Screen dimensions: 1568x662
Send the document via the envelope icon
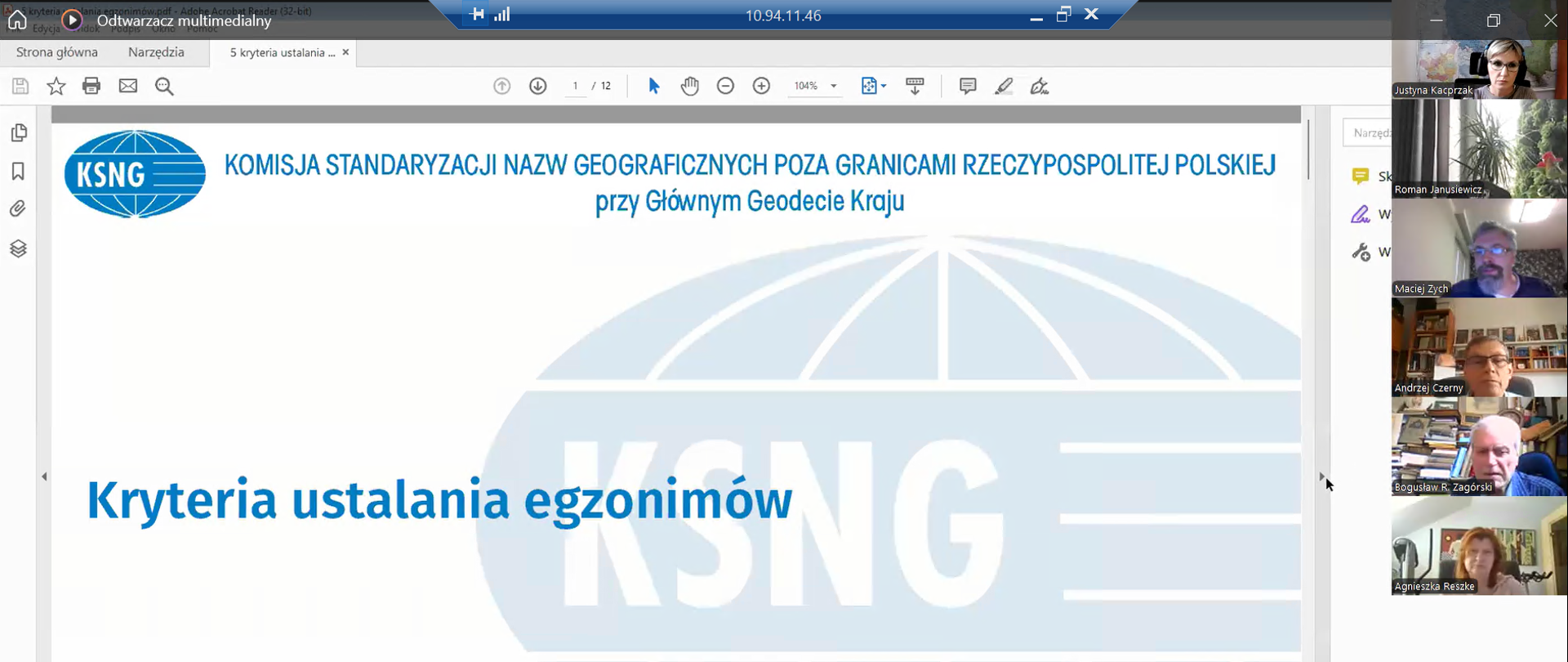point(128,86)
